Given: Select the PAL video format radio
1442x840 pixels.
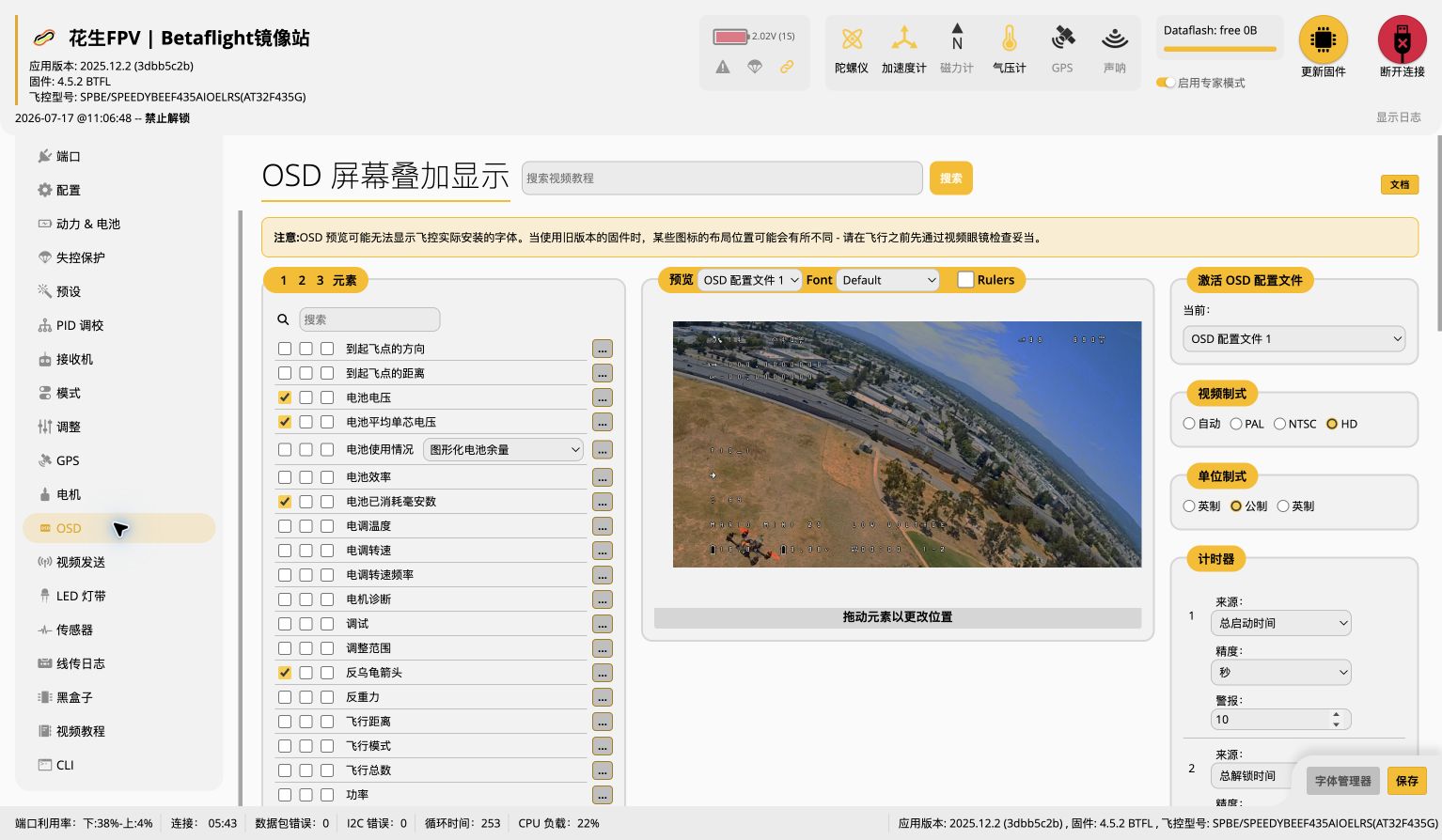Looking at the screenshot, I should [x=1236, y=424].
